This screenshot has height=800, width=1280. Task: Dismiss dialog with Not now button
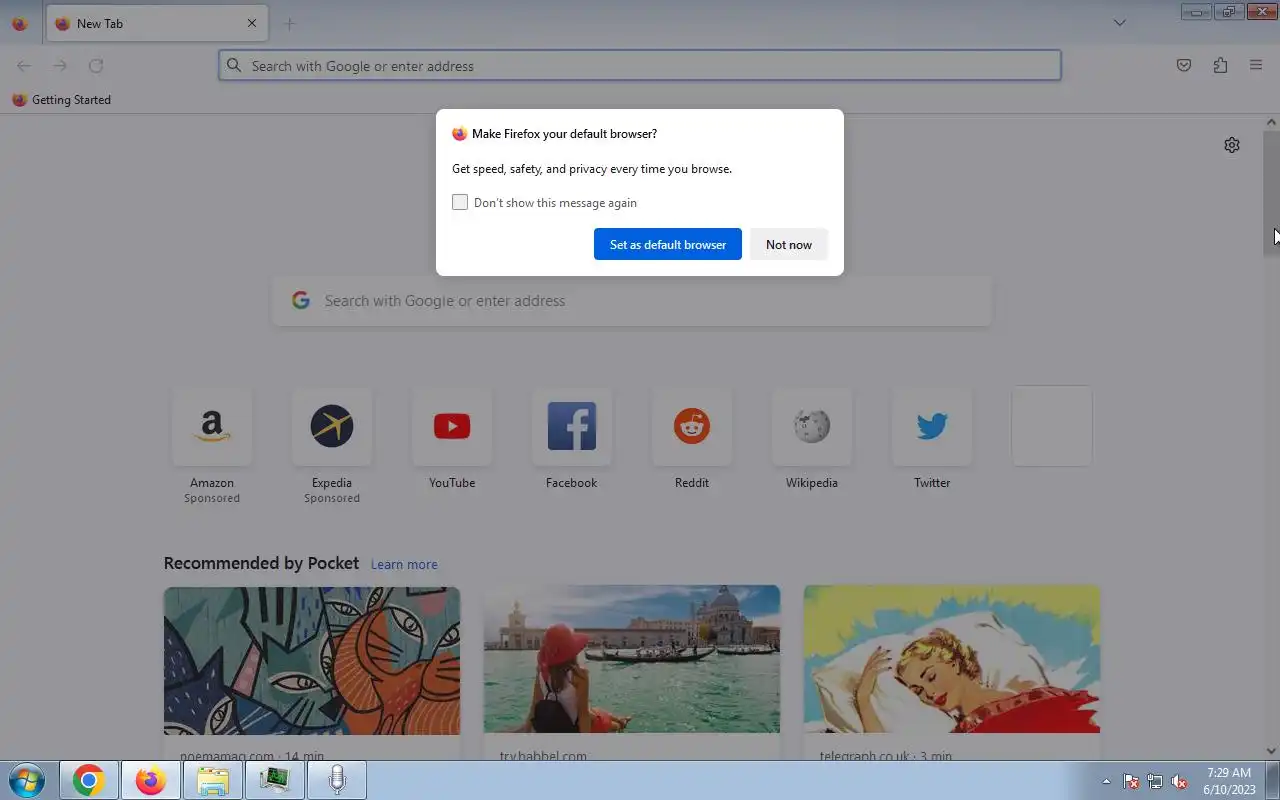pyautogui.click(x=789, y=244)
